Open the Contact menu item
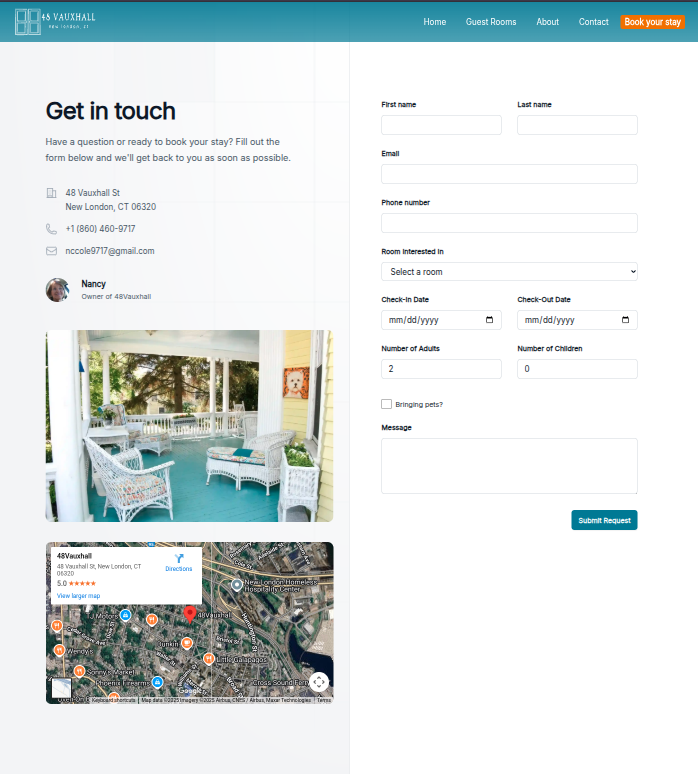698x774 pixels. (x=593, y=22)
